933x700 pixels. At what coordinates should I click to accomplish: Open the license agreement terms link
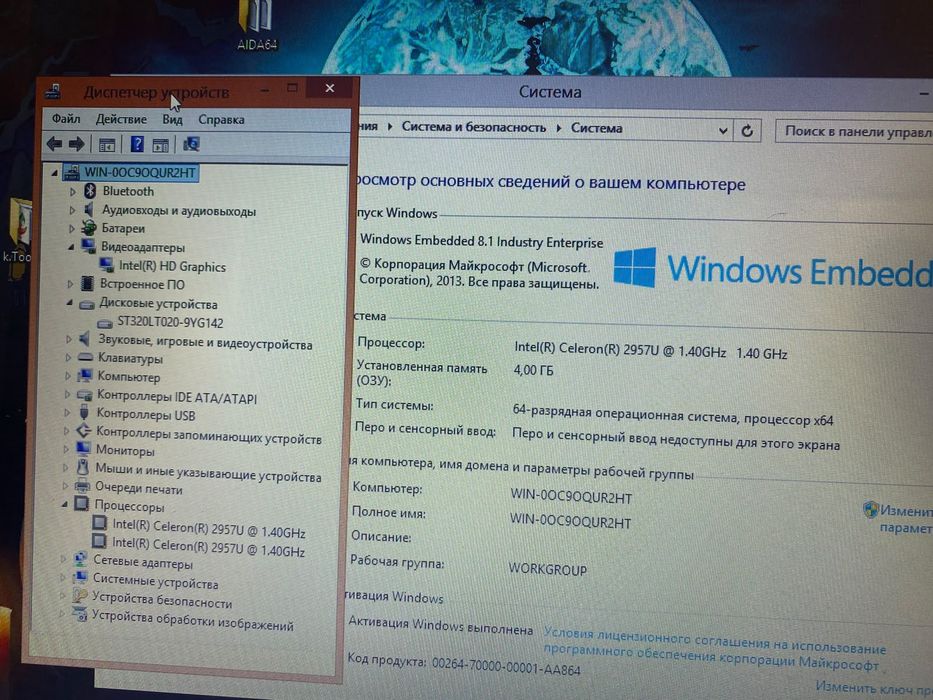714,649
